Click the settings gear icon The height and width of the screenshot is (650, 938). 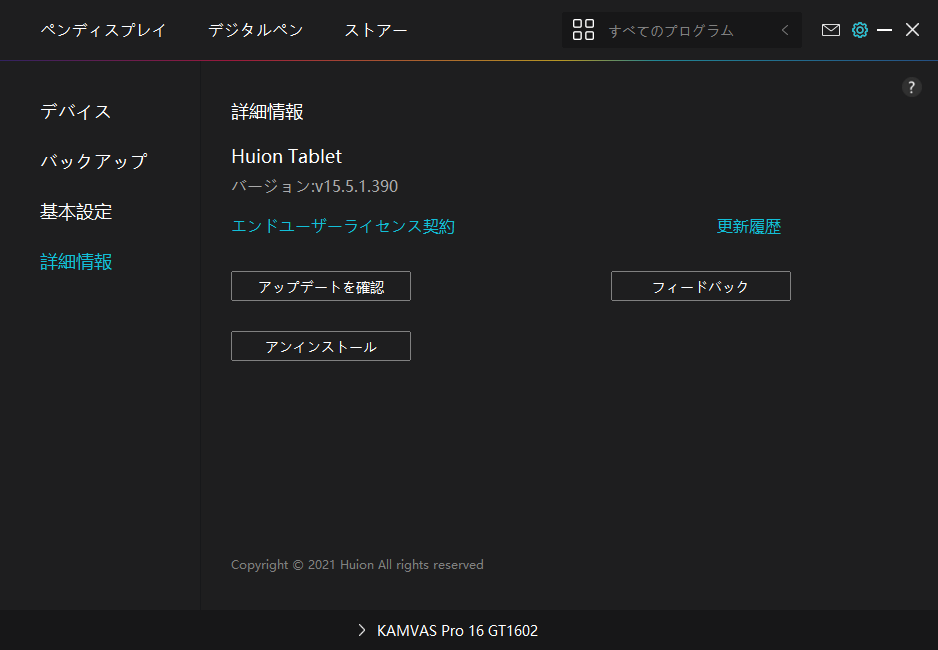(860, 30)
